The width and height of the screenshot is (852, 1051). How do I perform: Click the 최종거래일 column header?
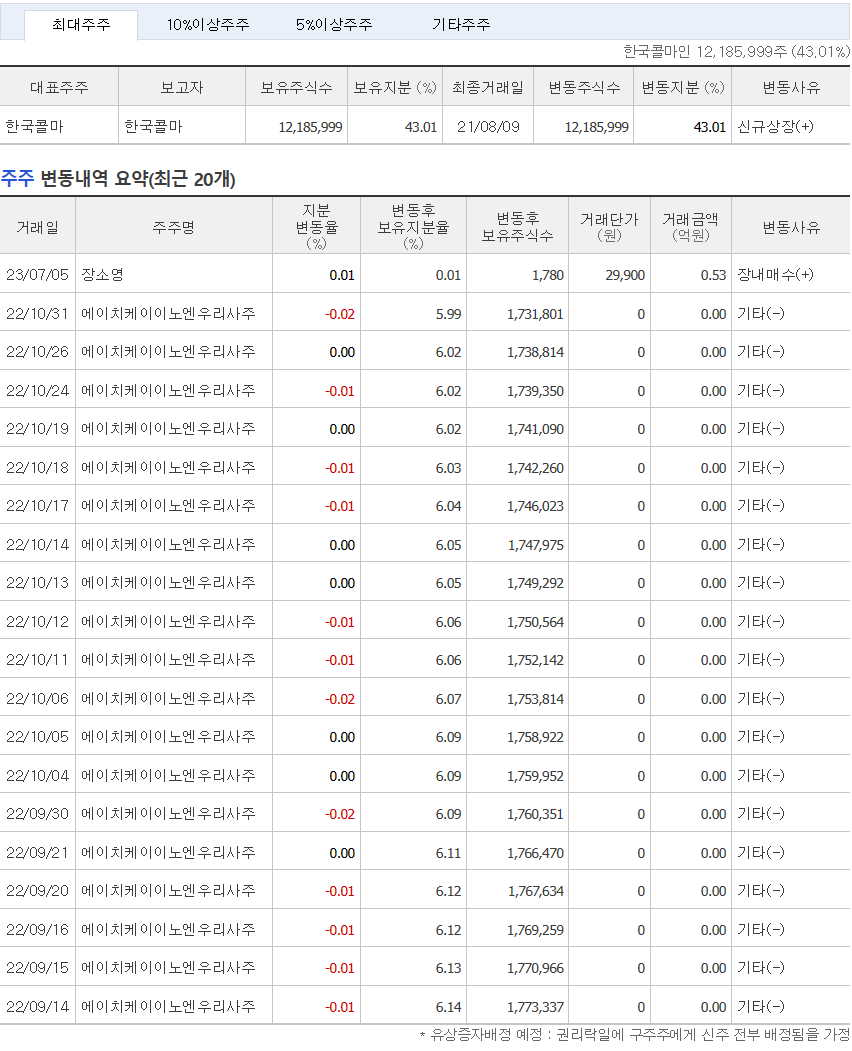[x=488, y=87]
